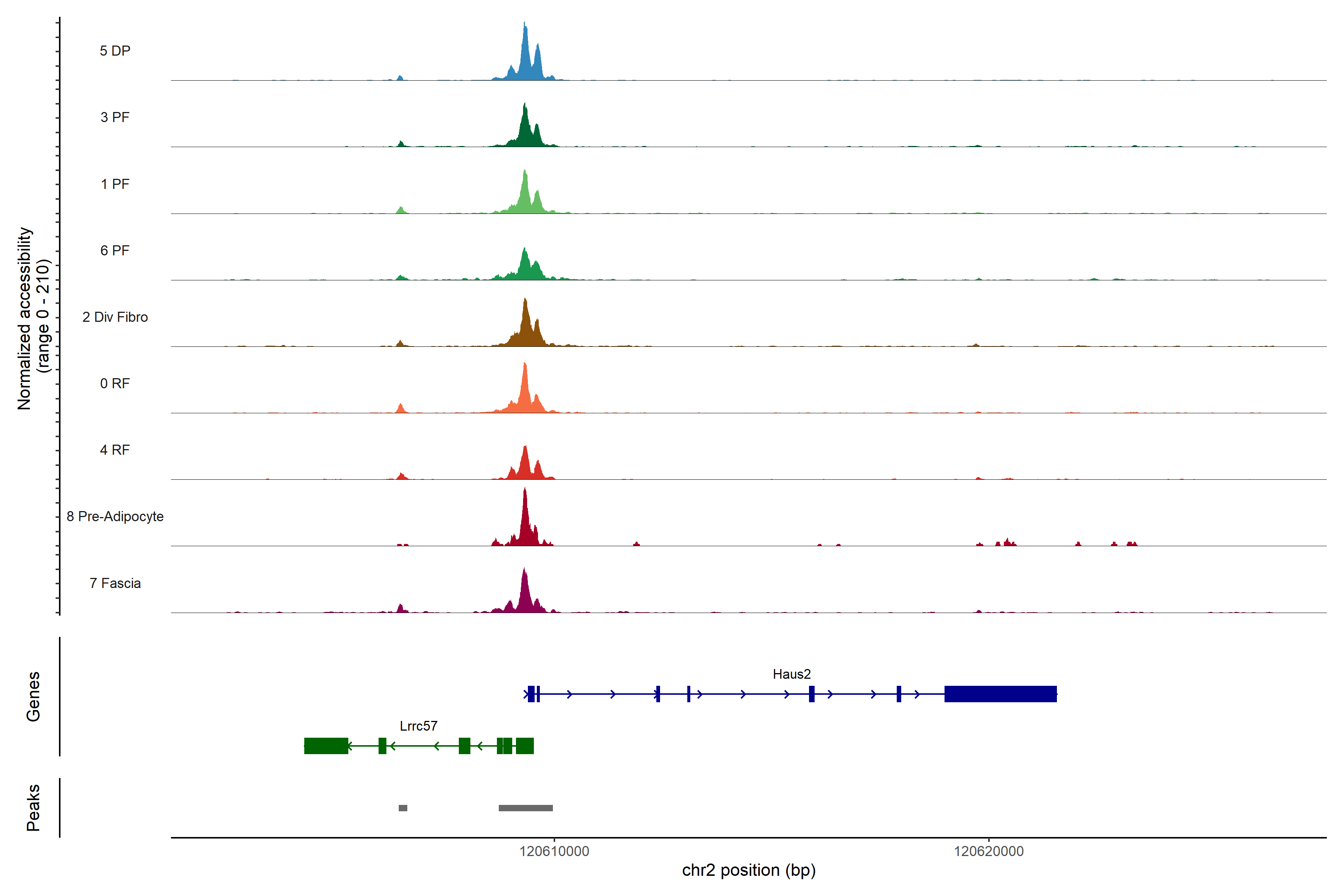Click the small gray peak marker
The image size is (1344, 896).
403,808
